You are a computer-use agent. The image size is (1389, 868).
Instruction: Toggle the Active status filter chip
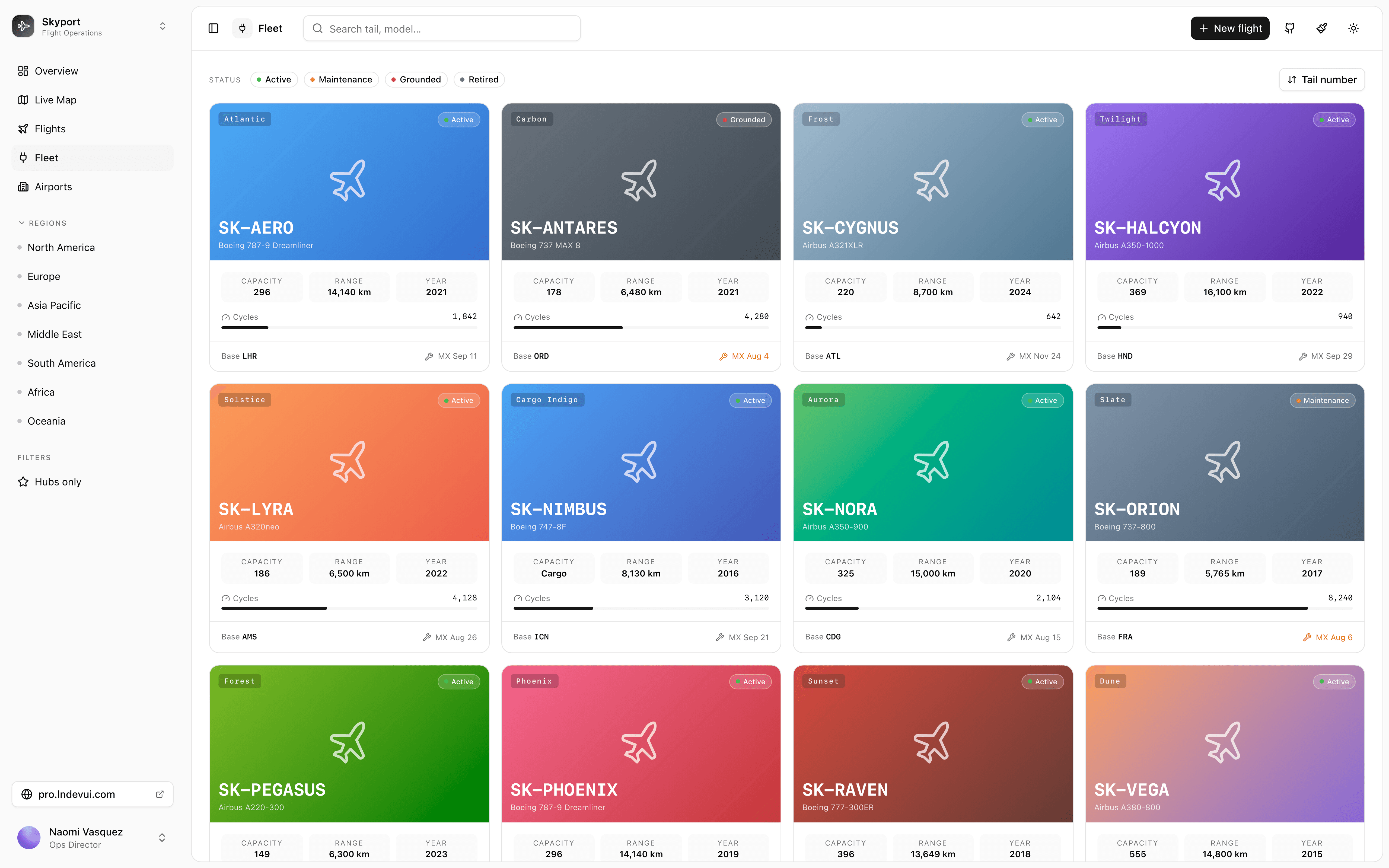coord(274,79)
